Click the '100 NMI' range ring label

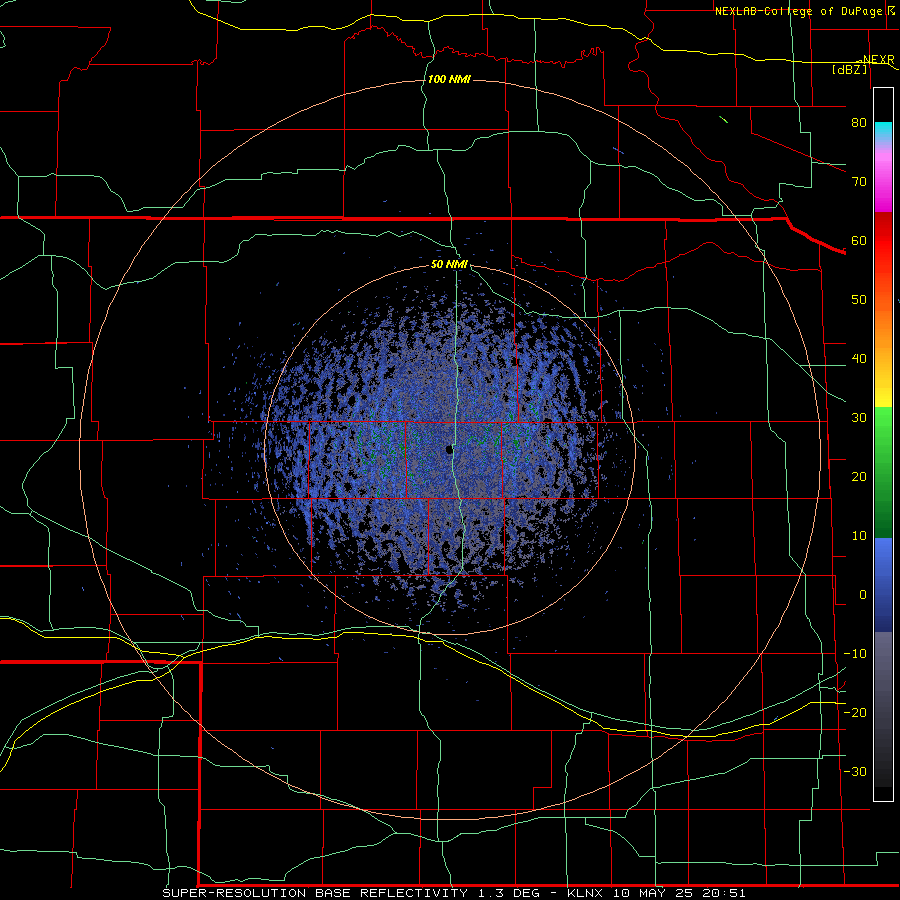coord(449,79)
